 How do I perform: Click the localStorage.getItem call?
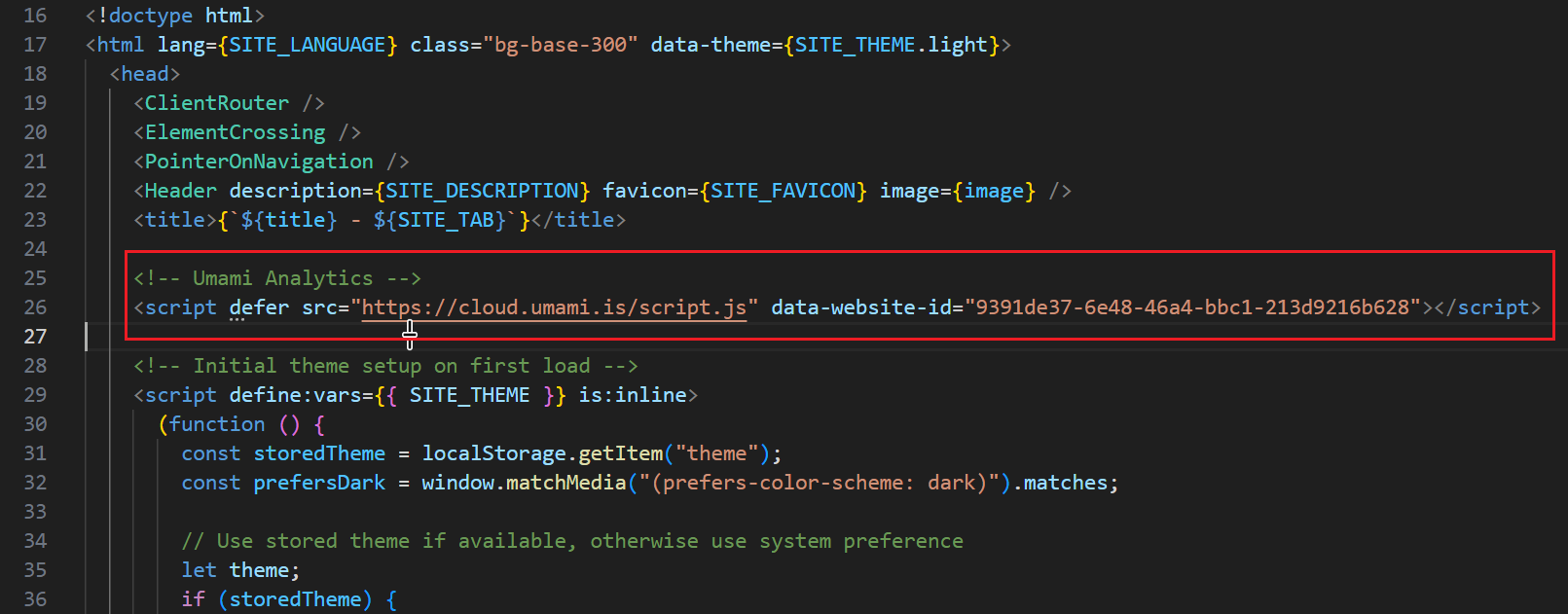pos(542,453)
